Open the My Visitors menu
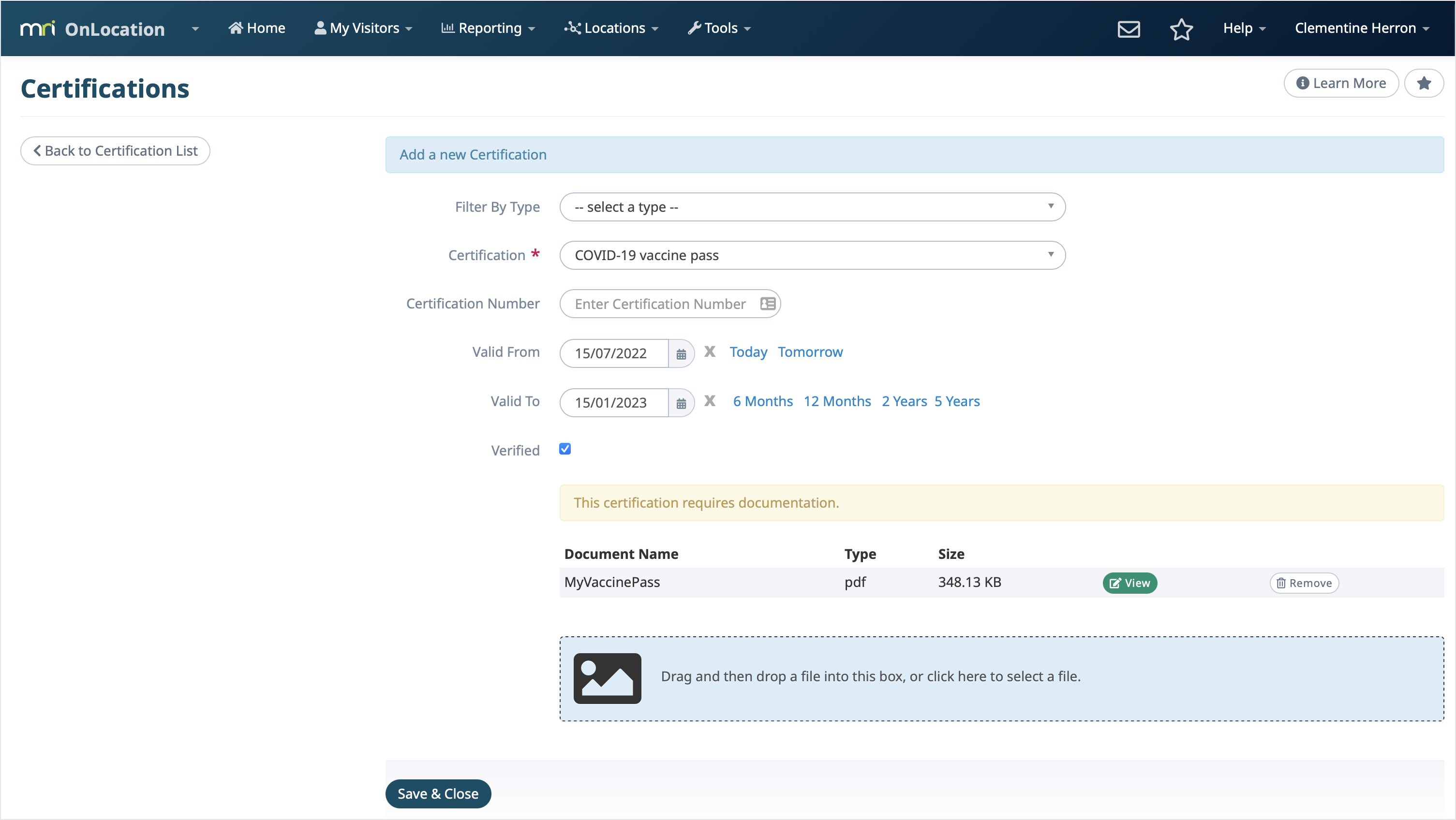 [363, 28]
